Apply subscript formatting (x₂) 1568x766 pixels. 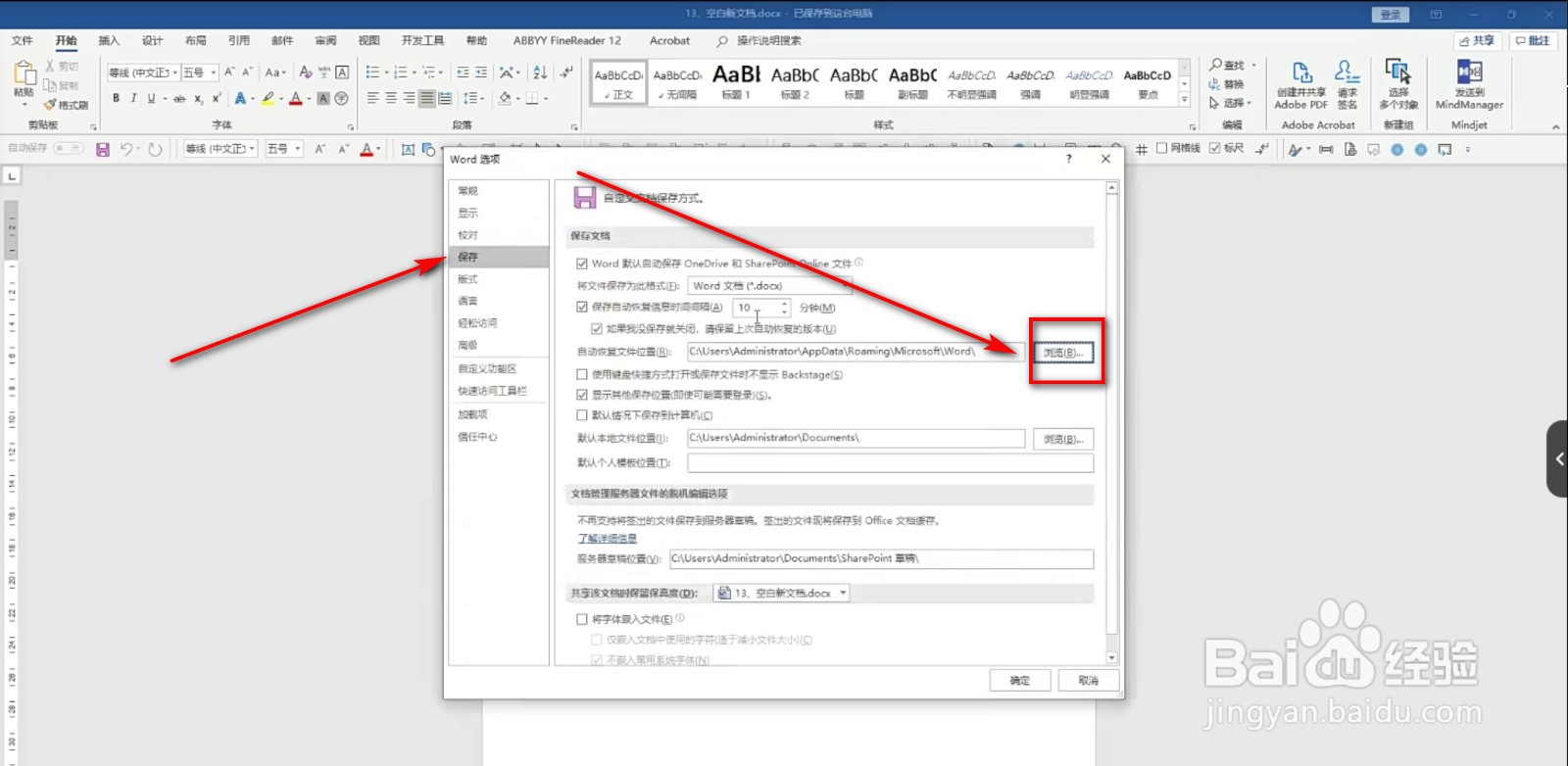point(198,98)
